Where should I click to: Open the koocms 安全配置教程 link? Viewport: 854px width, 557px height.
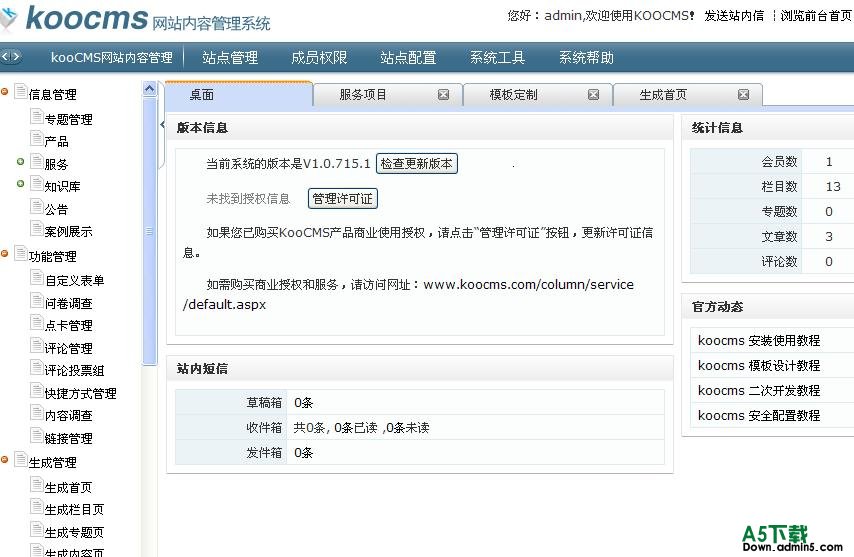(x=759, y=415)
